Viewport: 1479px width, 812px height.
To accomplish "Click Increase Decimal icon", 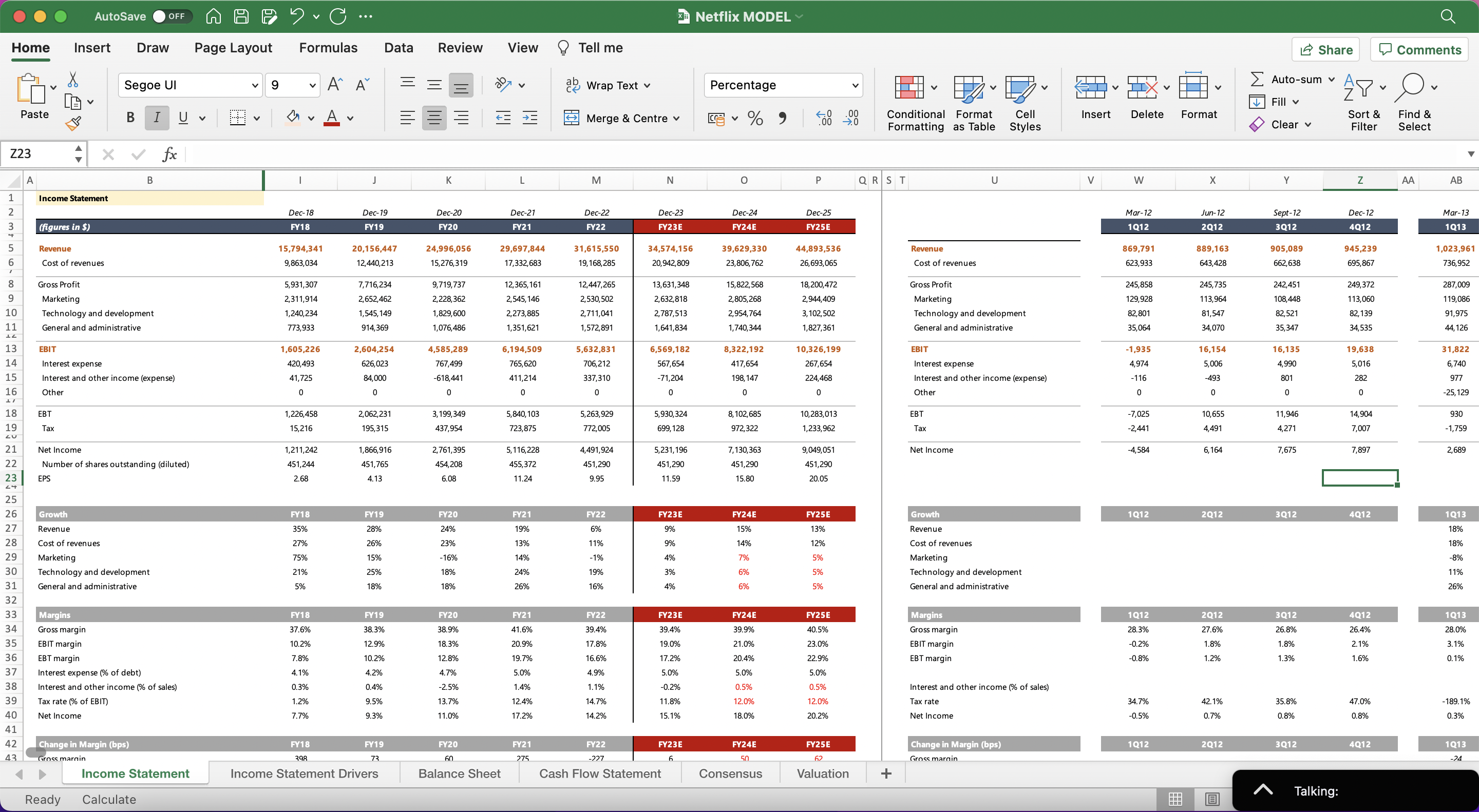I will 824,118.
